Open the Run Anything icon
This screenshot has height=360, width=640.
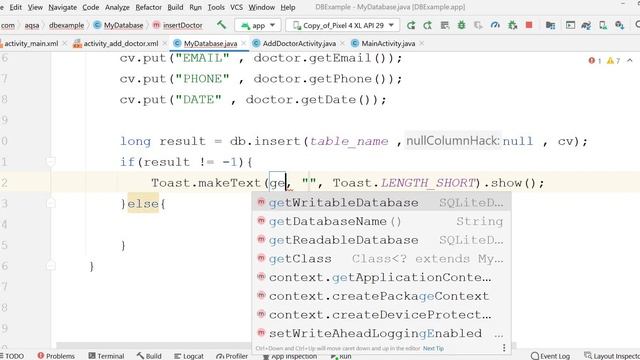[x=570, y=25]
